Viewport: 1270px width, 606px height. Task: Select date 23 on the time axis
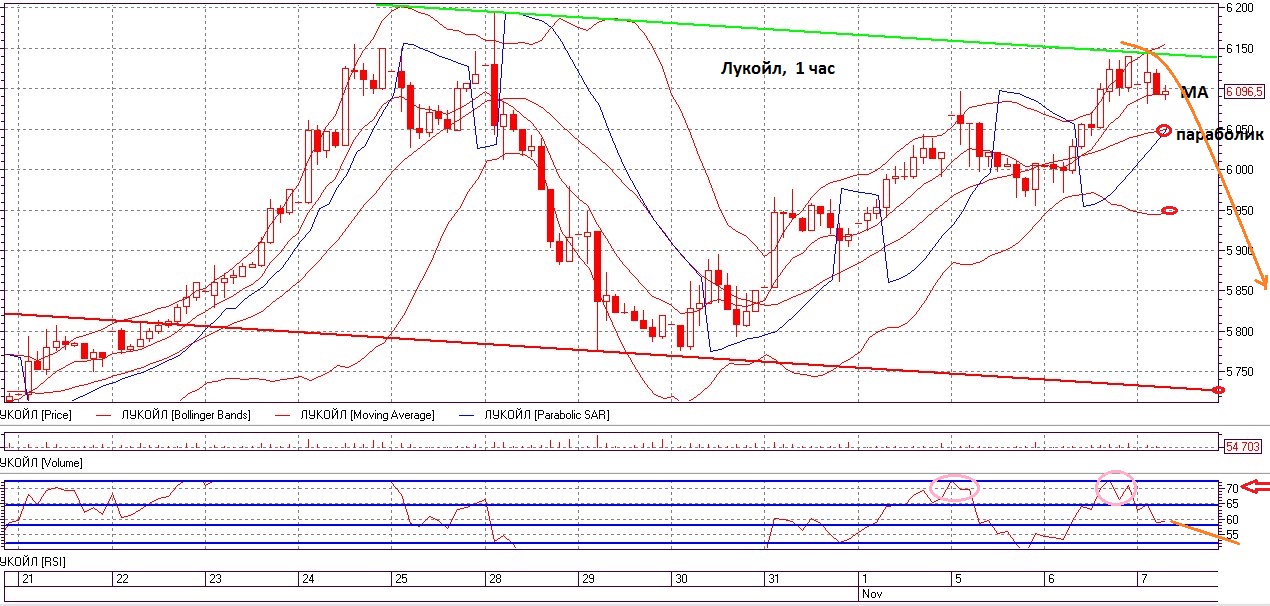tap(214, 579)
